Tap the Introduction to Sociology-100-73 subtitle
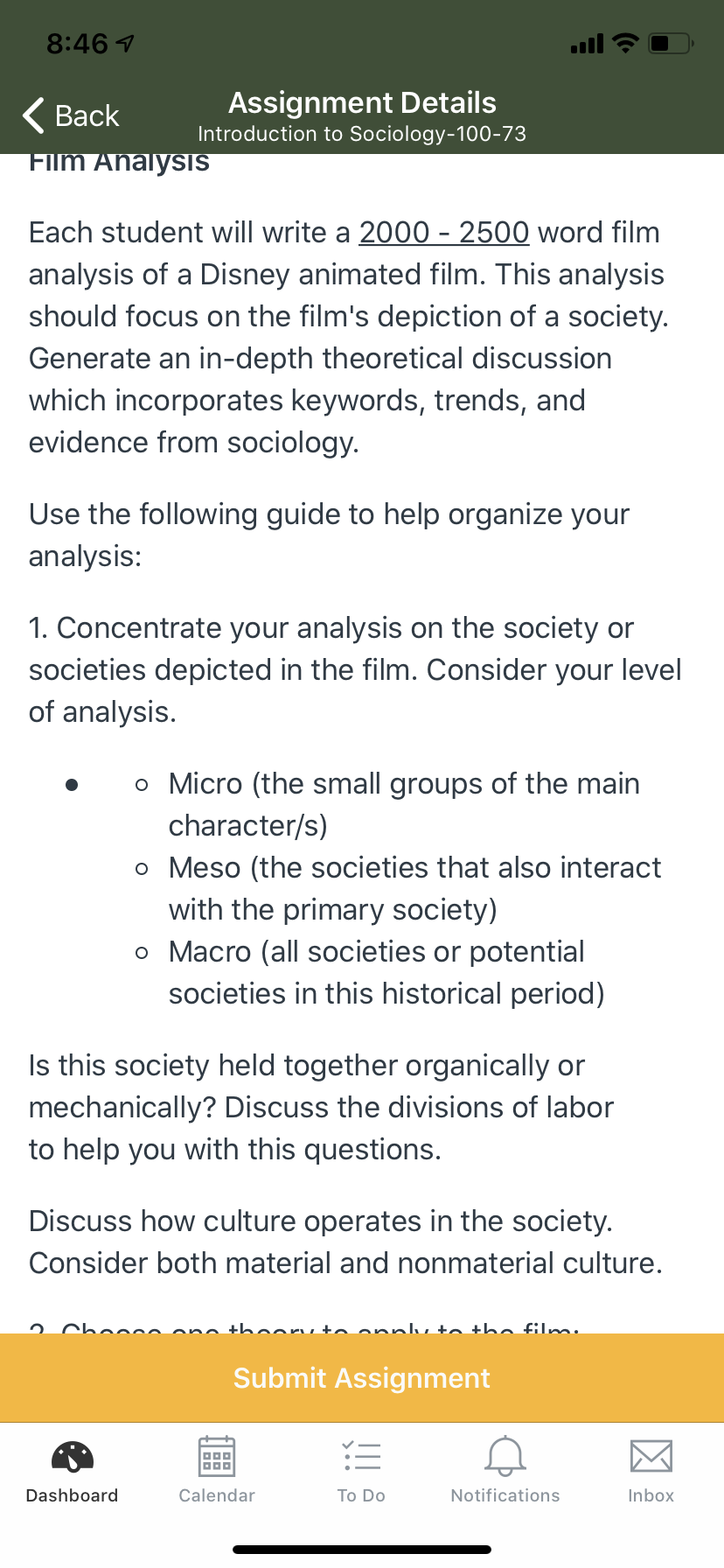The height and width of the screenshot is (1568, 724). tap(362, 134)
